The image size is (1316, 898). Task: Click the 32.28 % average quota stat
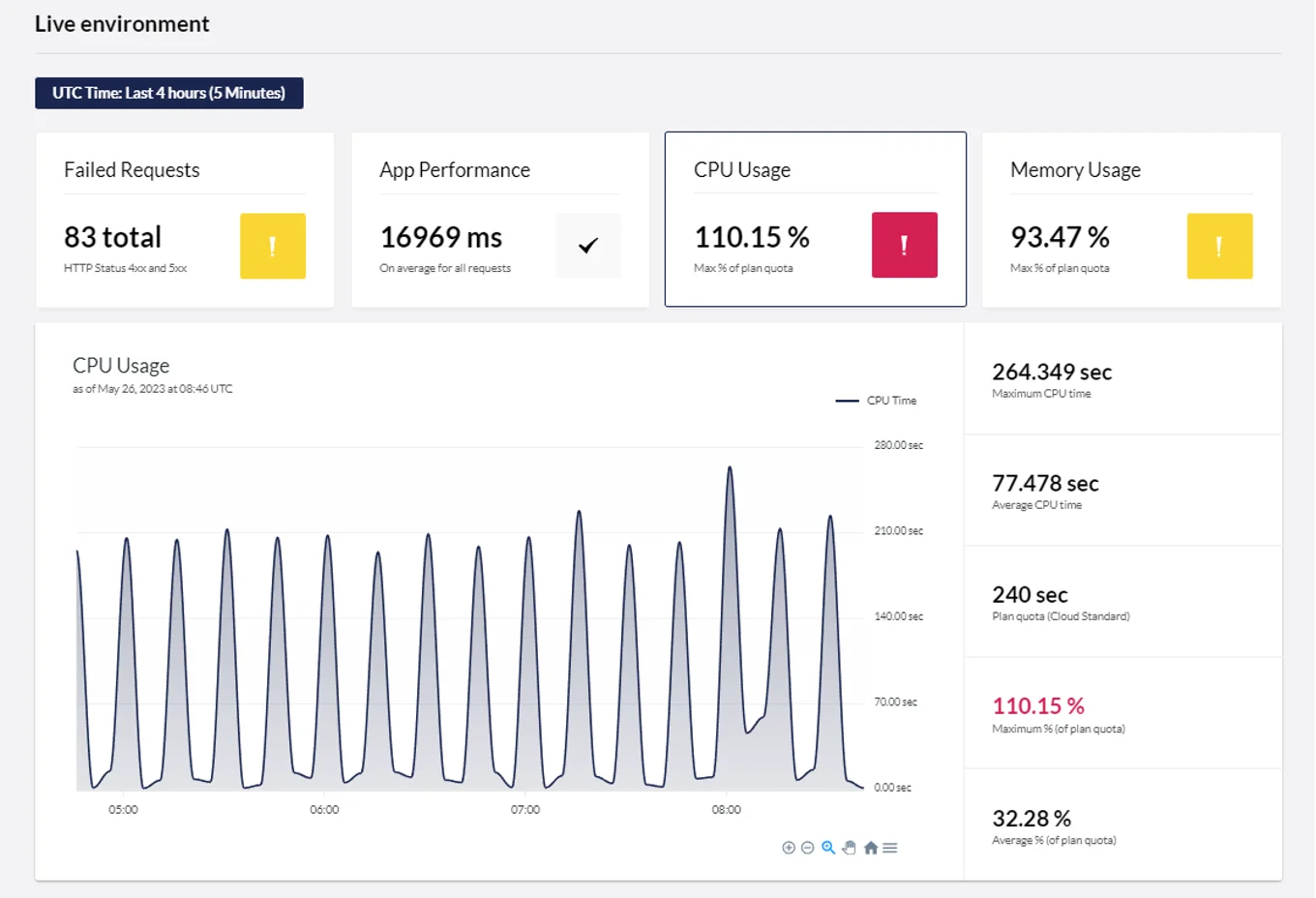click(x=1028, y=818)
